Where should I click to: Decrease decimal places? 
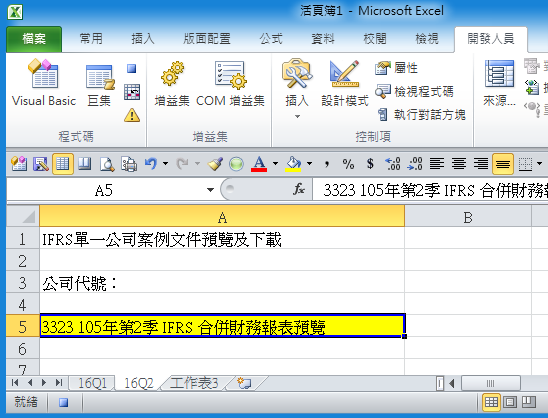415,164
